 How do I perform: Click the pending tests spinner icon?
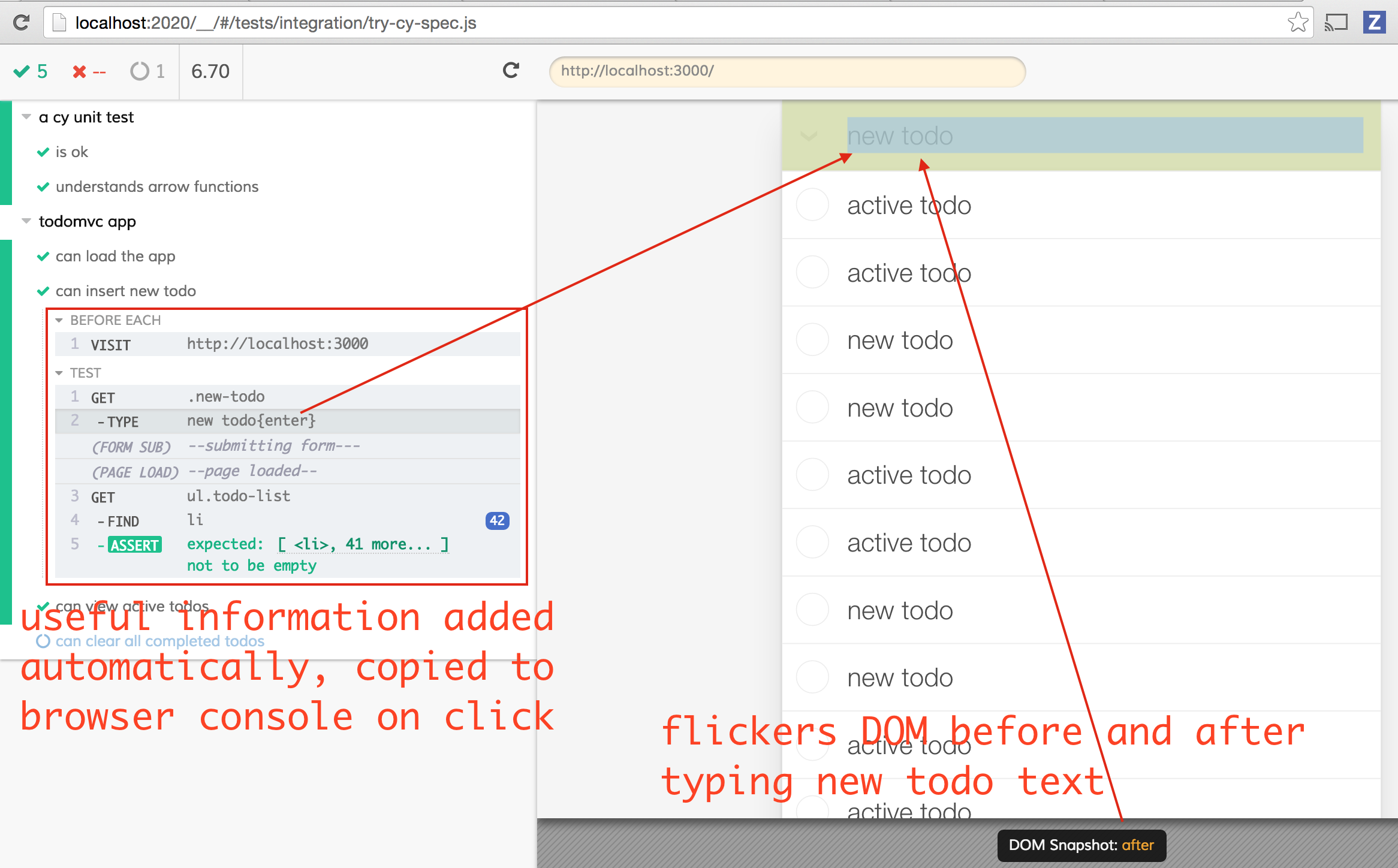click(140, 71)
